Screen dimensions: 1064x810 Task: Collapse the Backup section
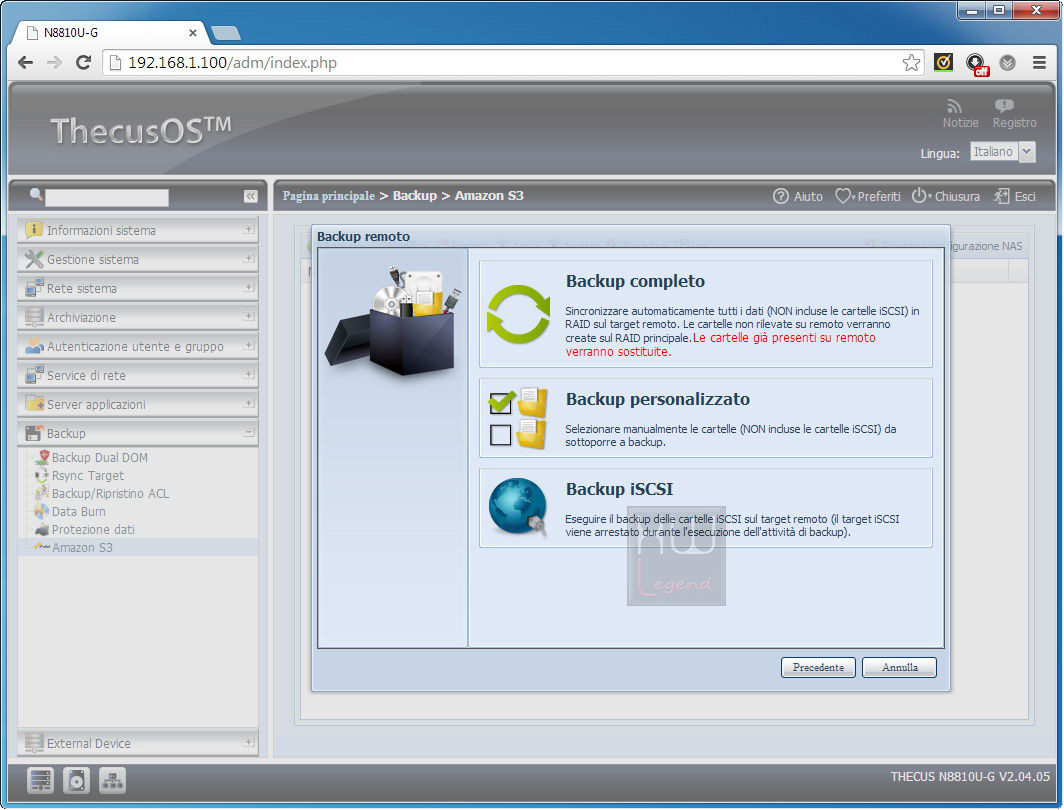coord(248,432)
